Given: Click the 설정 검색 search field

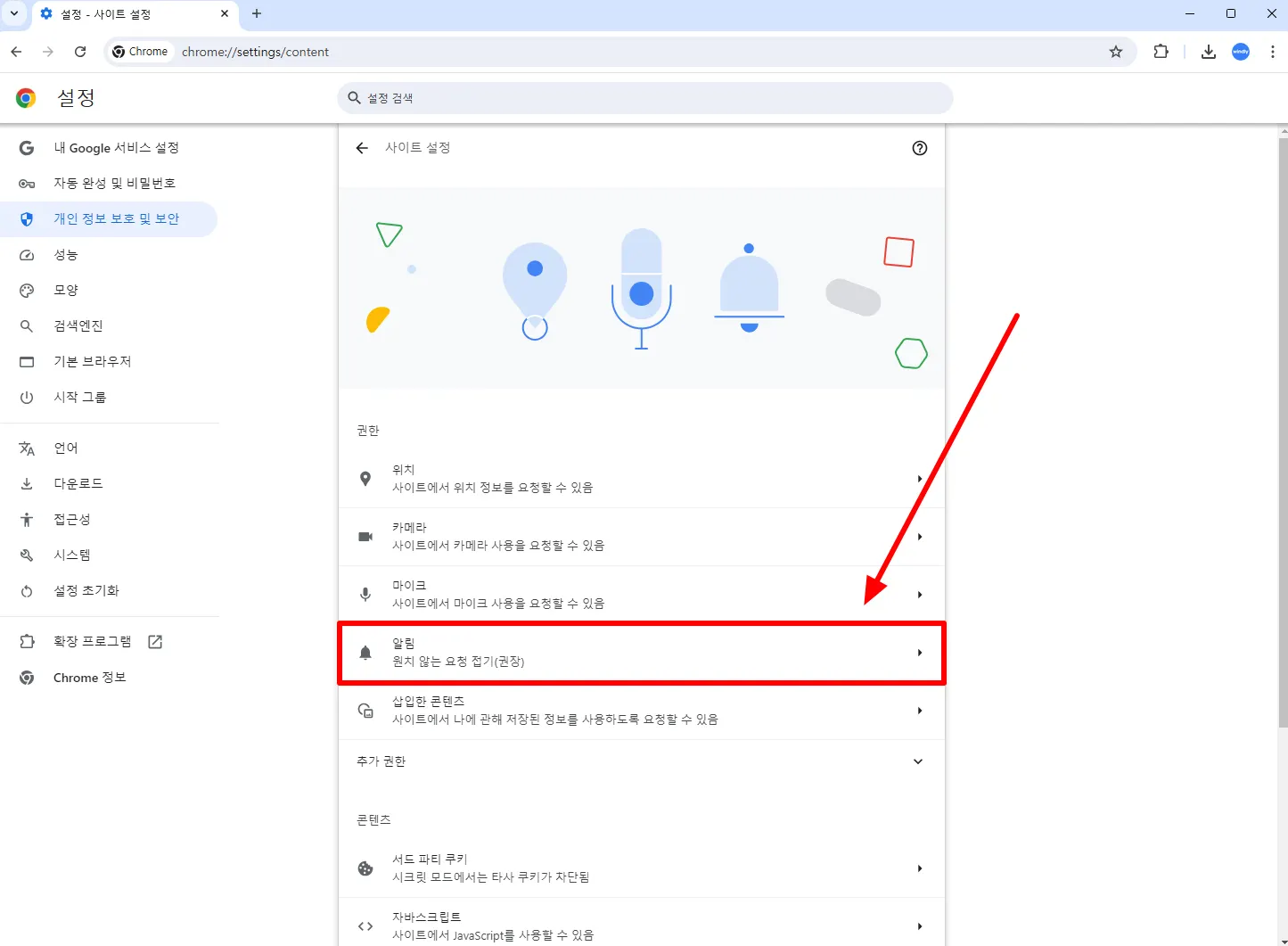Looking at the screenshot, I should click(645, 98).
